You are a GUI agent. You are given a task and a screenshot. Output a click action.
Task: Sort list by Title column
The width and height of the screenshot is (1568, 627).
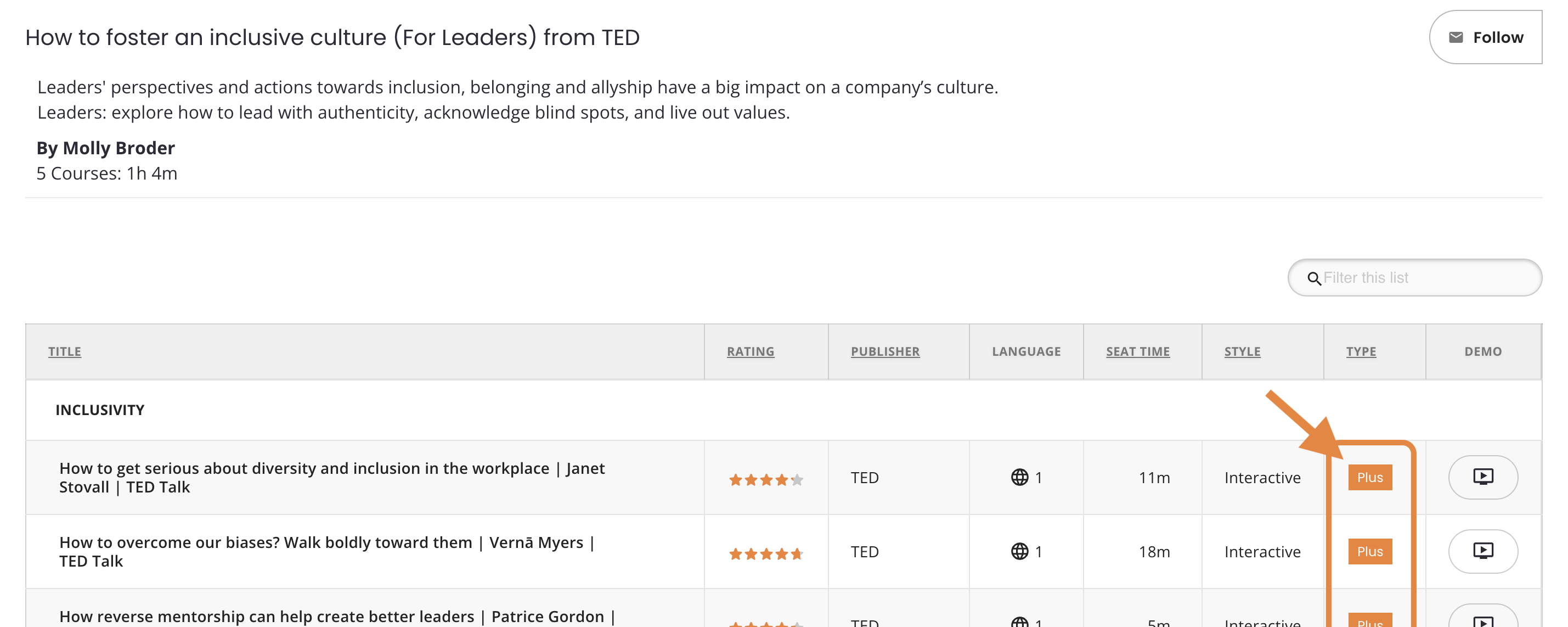tap(65, 351)
